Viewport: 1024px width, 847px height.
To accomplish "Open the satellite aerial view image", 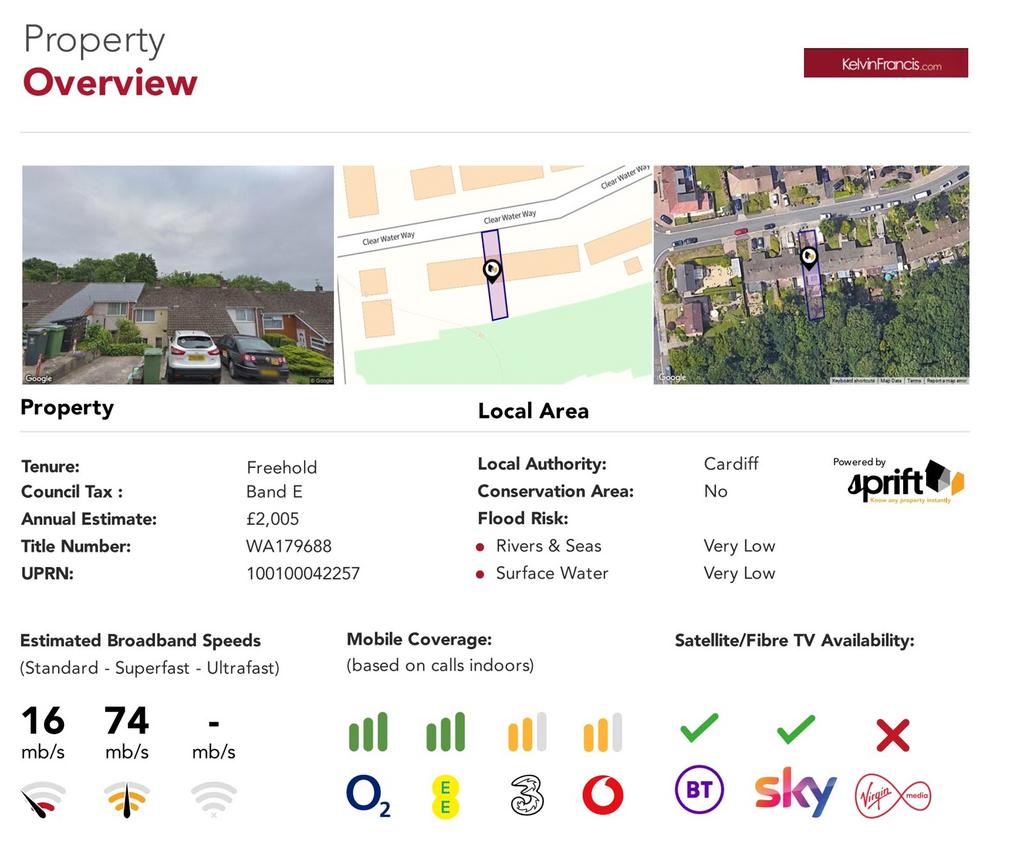I will point(811,274).
